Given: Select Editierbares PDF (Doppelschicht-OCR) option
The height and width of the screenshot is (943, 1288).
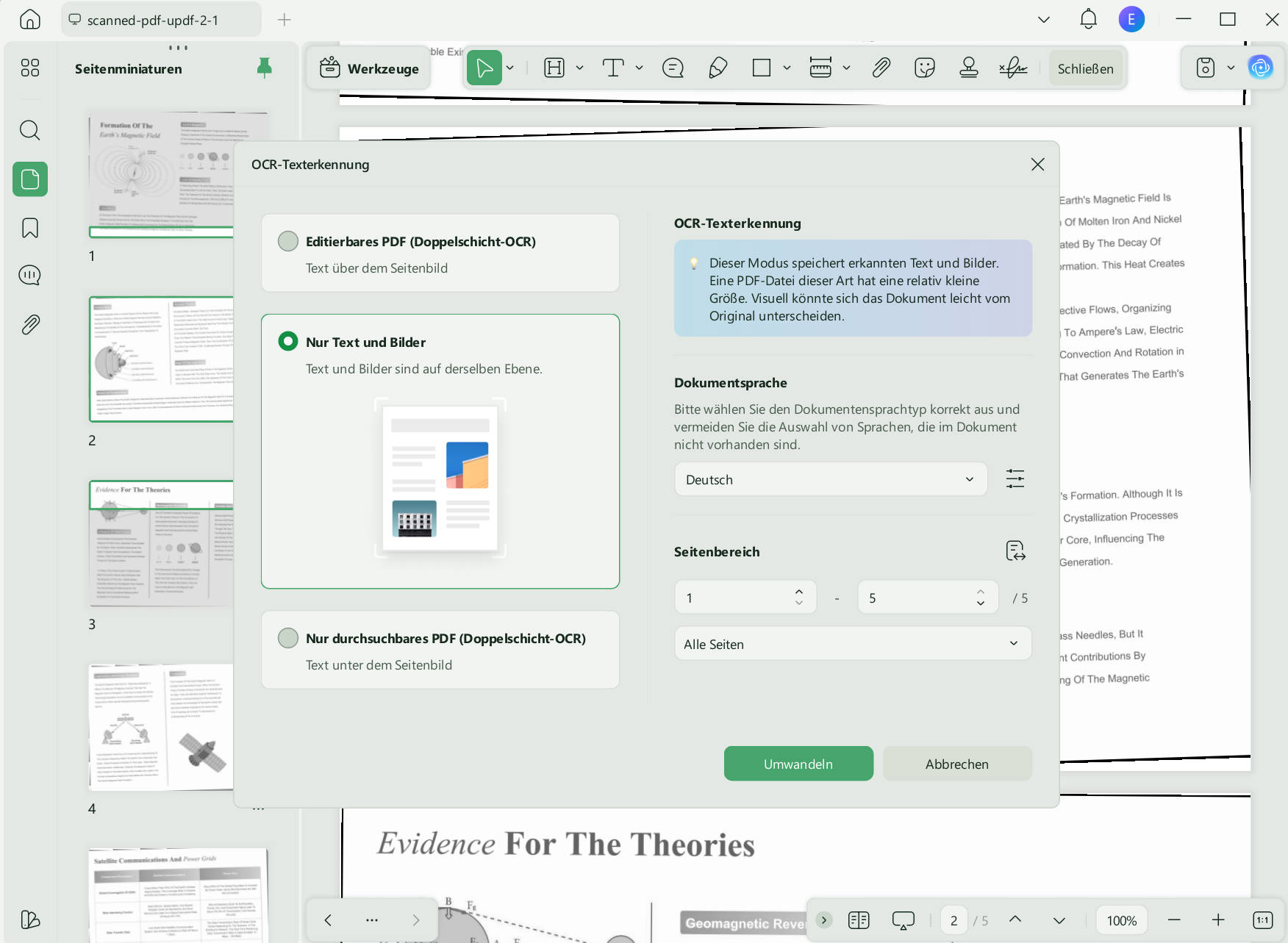Looking at the screenshot, I should pos(440,254).
